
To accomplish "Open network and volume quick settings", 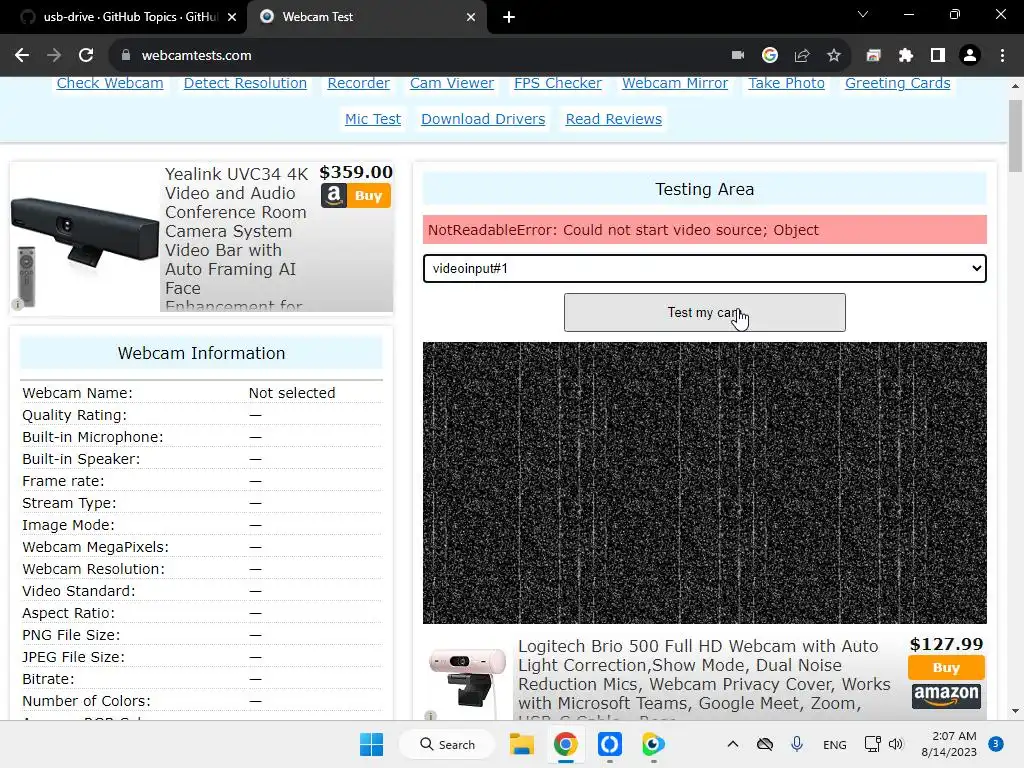I will coord(884,744).
